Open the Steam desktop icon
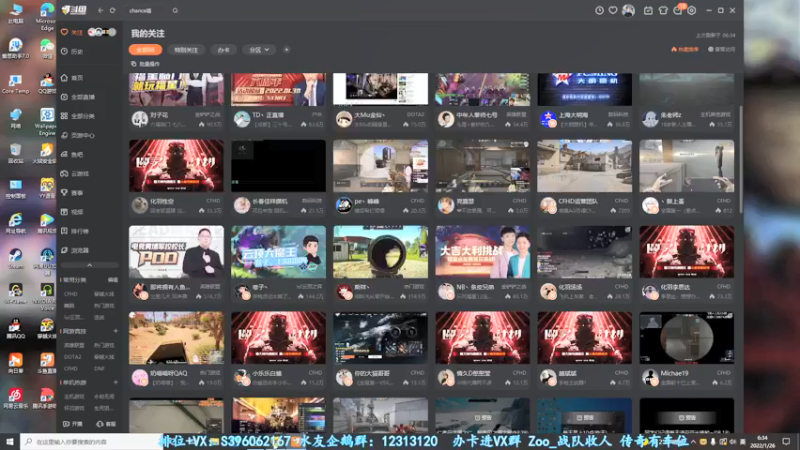Screen dimensions: 800x450 pyautogui.click(x=15, y=258)
